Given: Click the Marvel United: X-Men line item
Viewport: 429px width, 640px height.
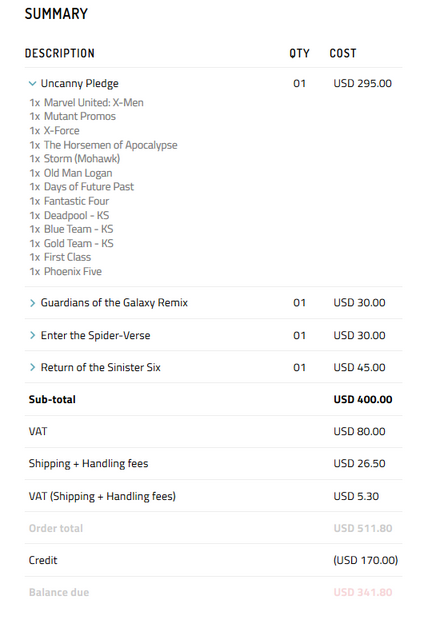Looking at the screenshot, I should pyautogui.click(x=87, y=102).
